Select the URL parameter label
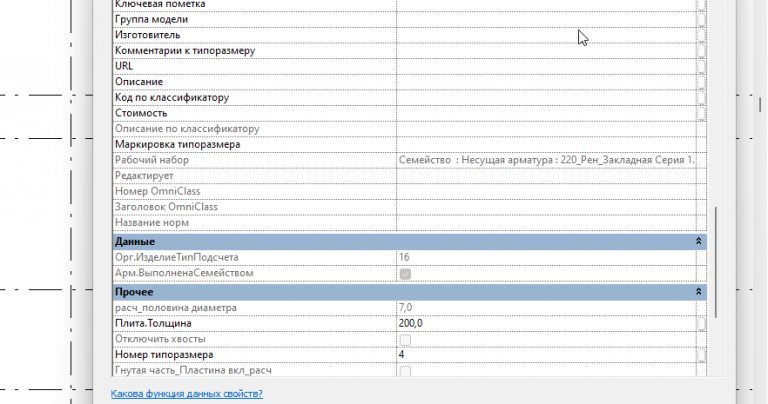 [124, 66]
